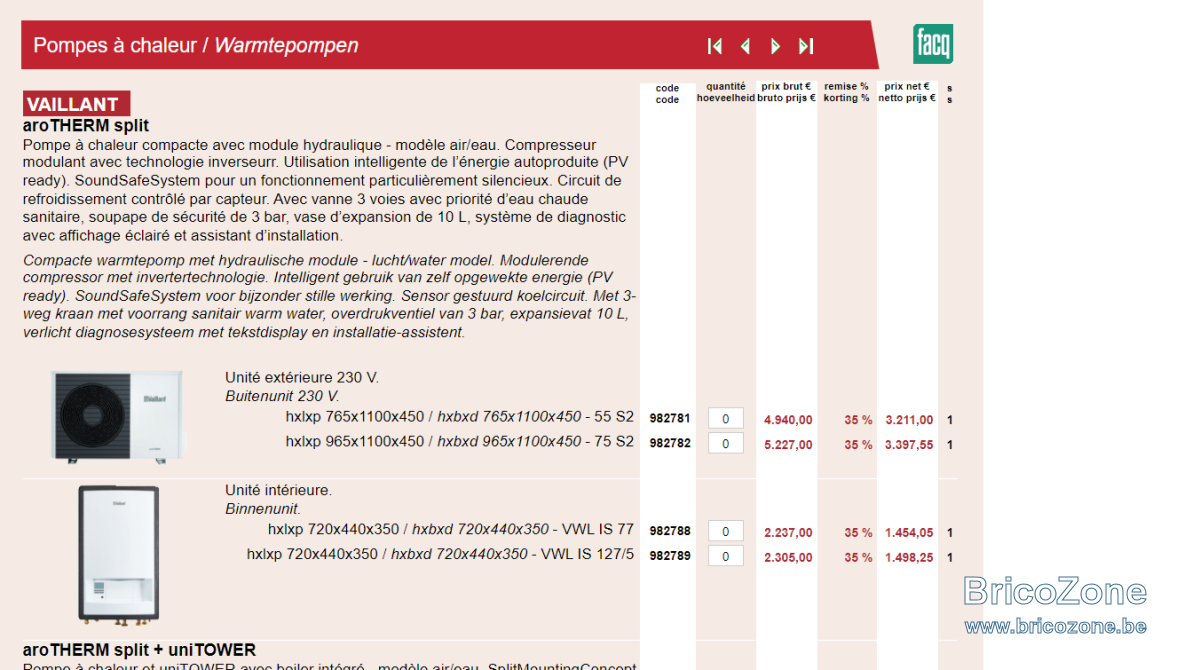Click the 'quantité hoeveelheid' column header

coord(726,92)
